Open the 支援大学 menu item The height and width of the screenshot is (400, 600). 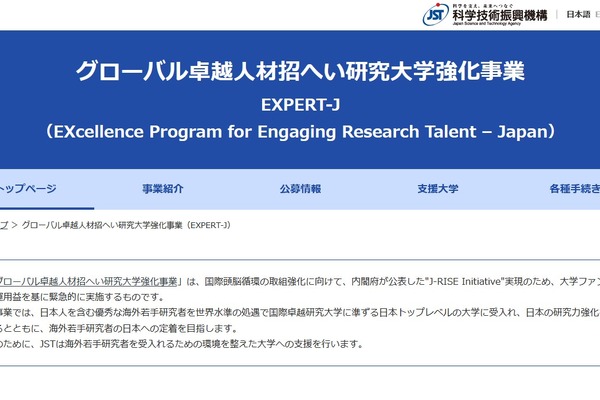(438, 189)
